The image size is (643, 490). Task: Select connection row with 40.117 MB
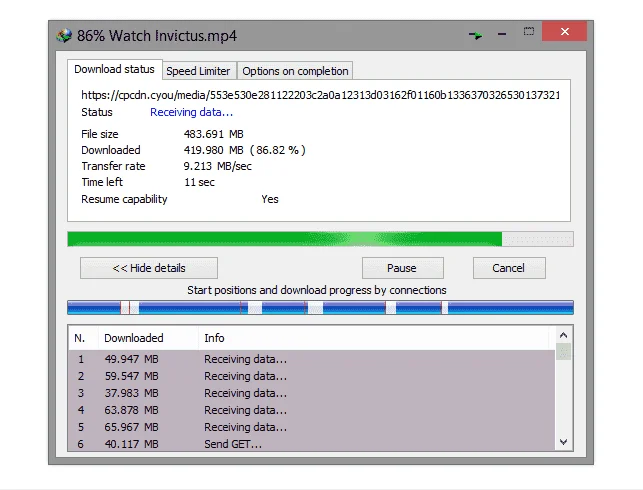(312, 444)
